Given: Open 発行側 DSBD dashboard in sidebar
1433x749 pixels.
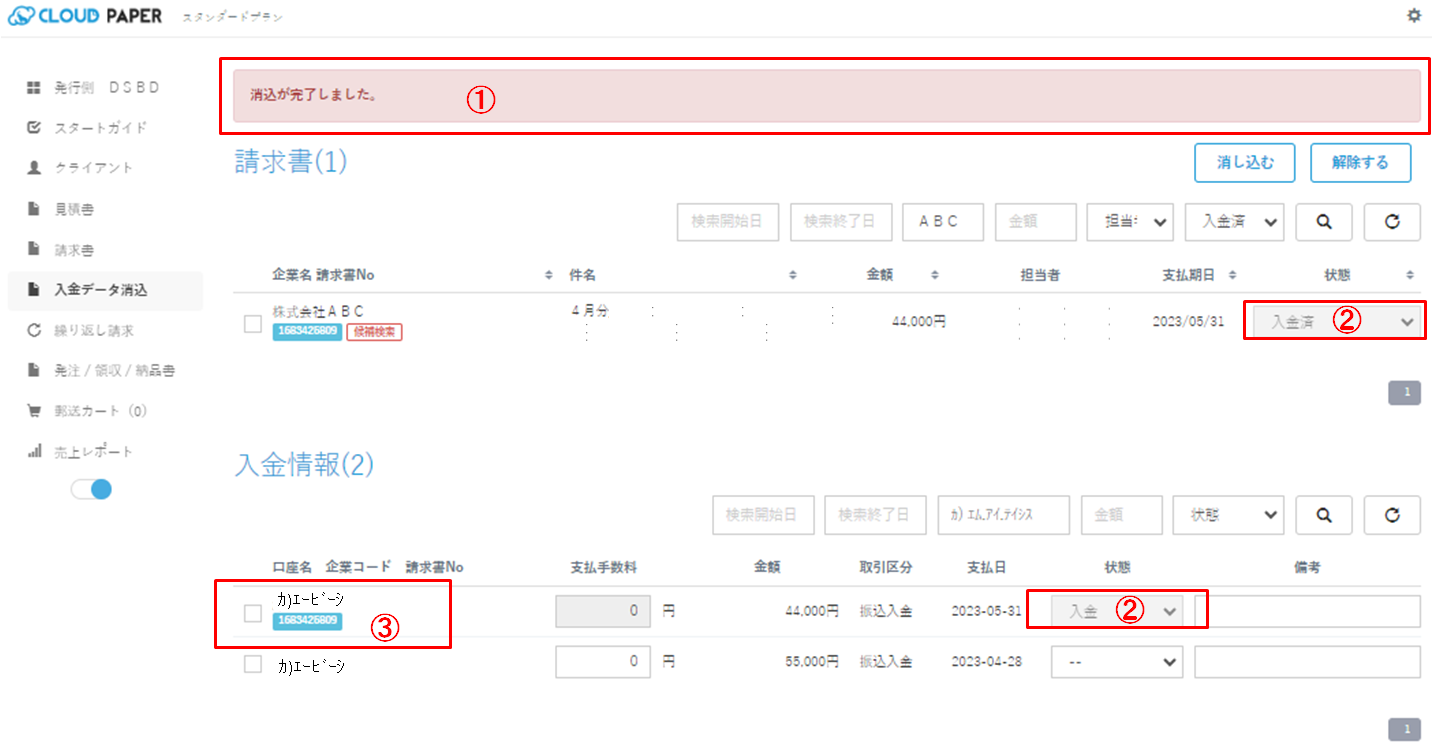Looking at the screenshot, I should (x=106, y=87).
